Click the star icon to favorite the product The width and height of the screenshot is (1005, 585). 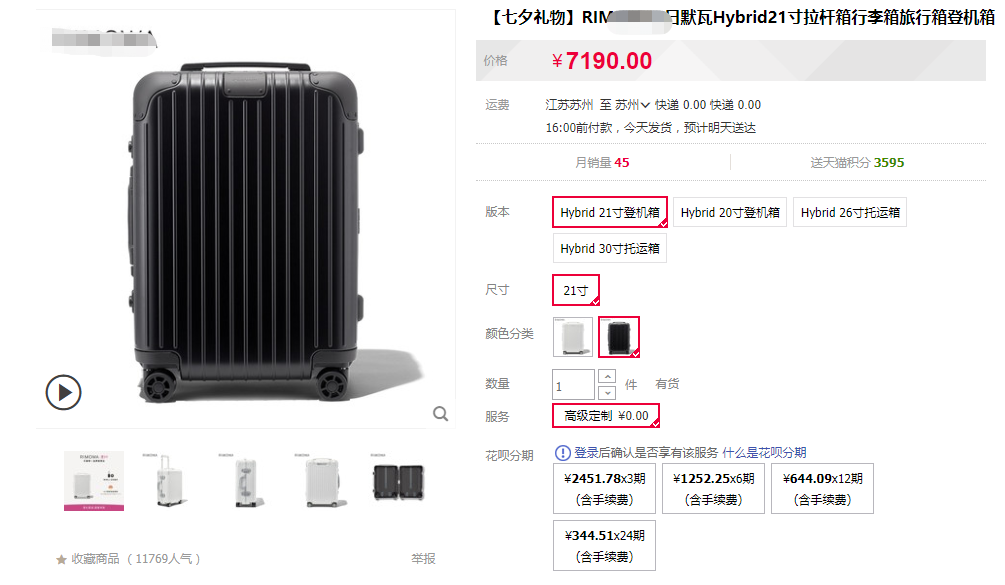click(62, 559)
